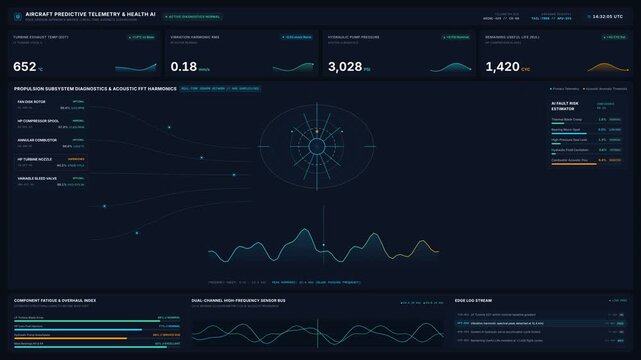Click the blue badge on the Vibration Harmonic RMS card
The image size is (641, 360).
(x=297, y=37)
